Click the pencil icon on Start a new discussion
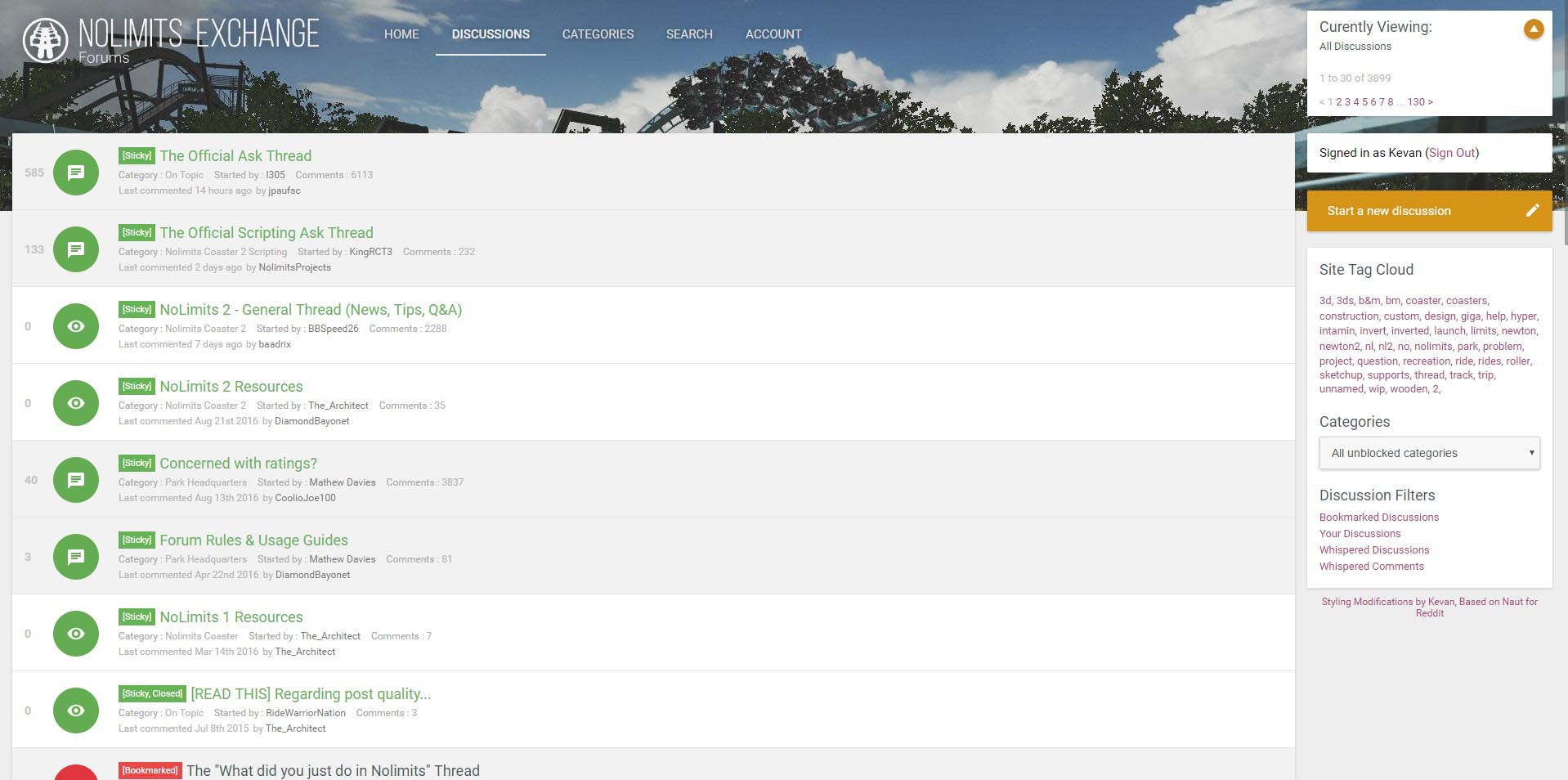 [x=1532, y=210]
